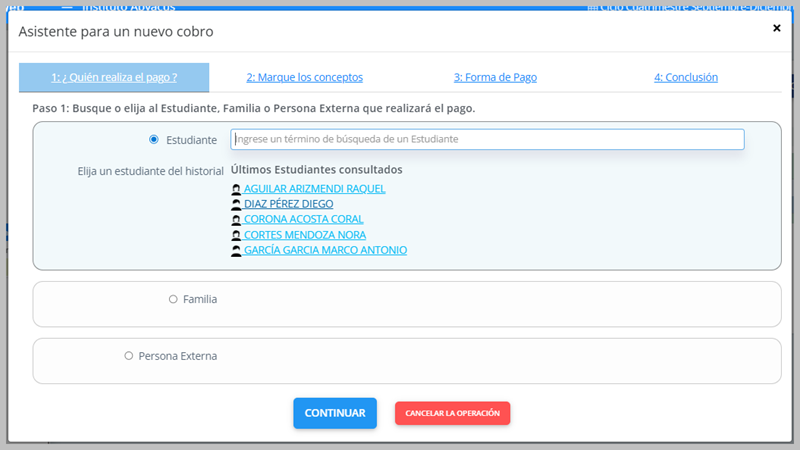Switch to '2: Marque los conceptos' tab

(304, 77)
